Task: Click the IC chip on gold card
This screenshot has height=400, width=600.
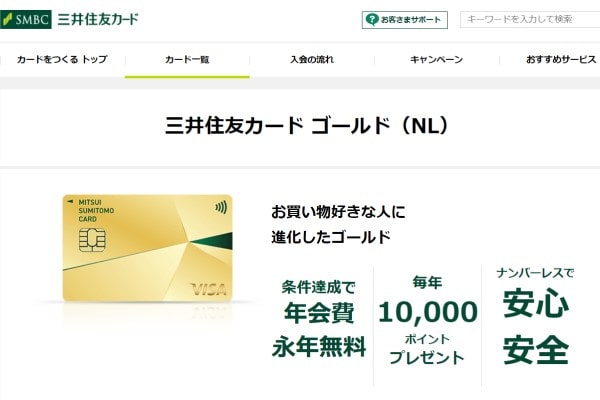Action: pyautogui.click(x=92, y=240)
